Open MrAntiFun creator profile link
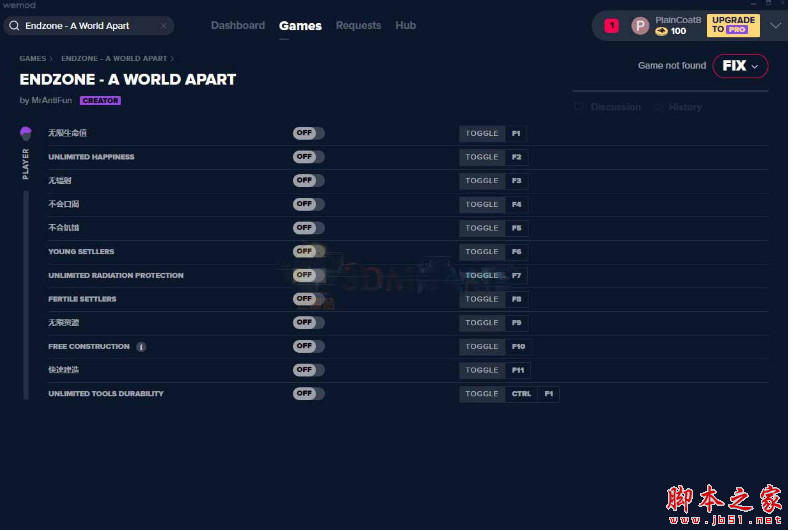Viewport: 793px width, 531px height. pyautogui.click(x=52, y=100)
